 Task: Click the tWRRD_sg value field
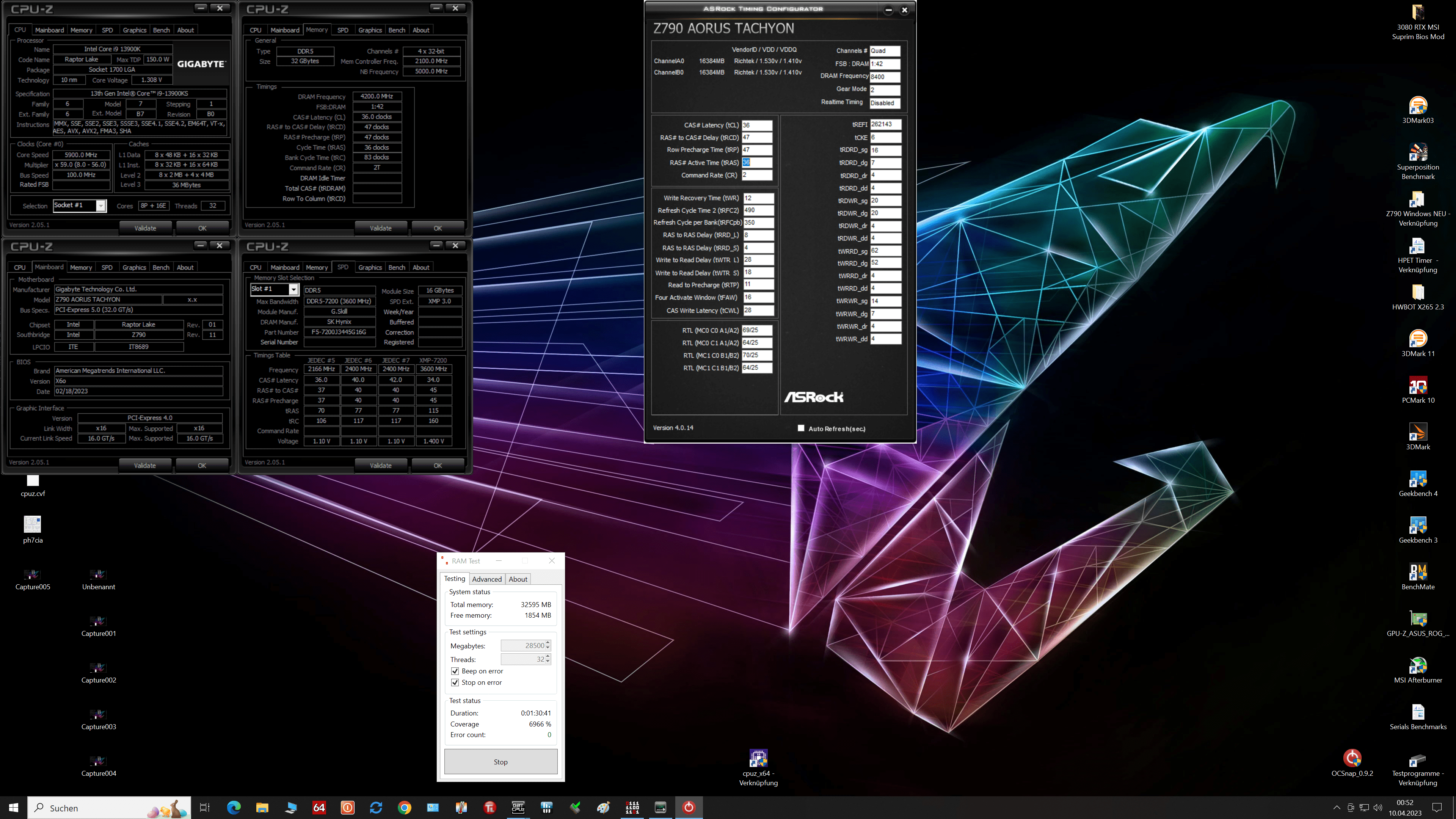tap(886, 250)
